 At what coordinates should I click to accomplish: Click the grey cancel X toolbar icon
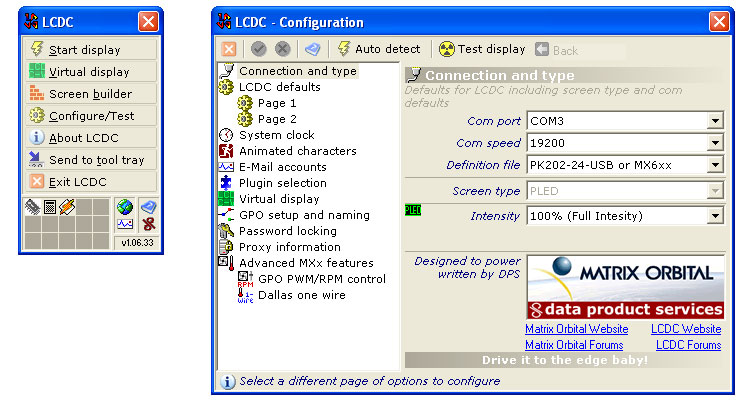tap(282, 49)
